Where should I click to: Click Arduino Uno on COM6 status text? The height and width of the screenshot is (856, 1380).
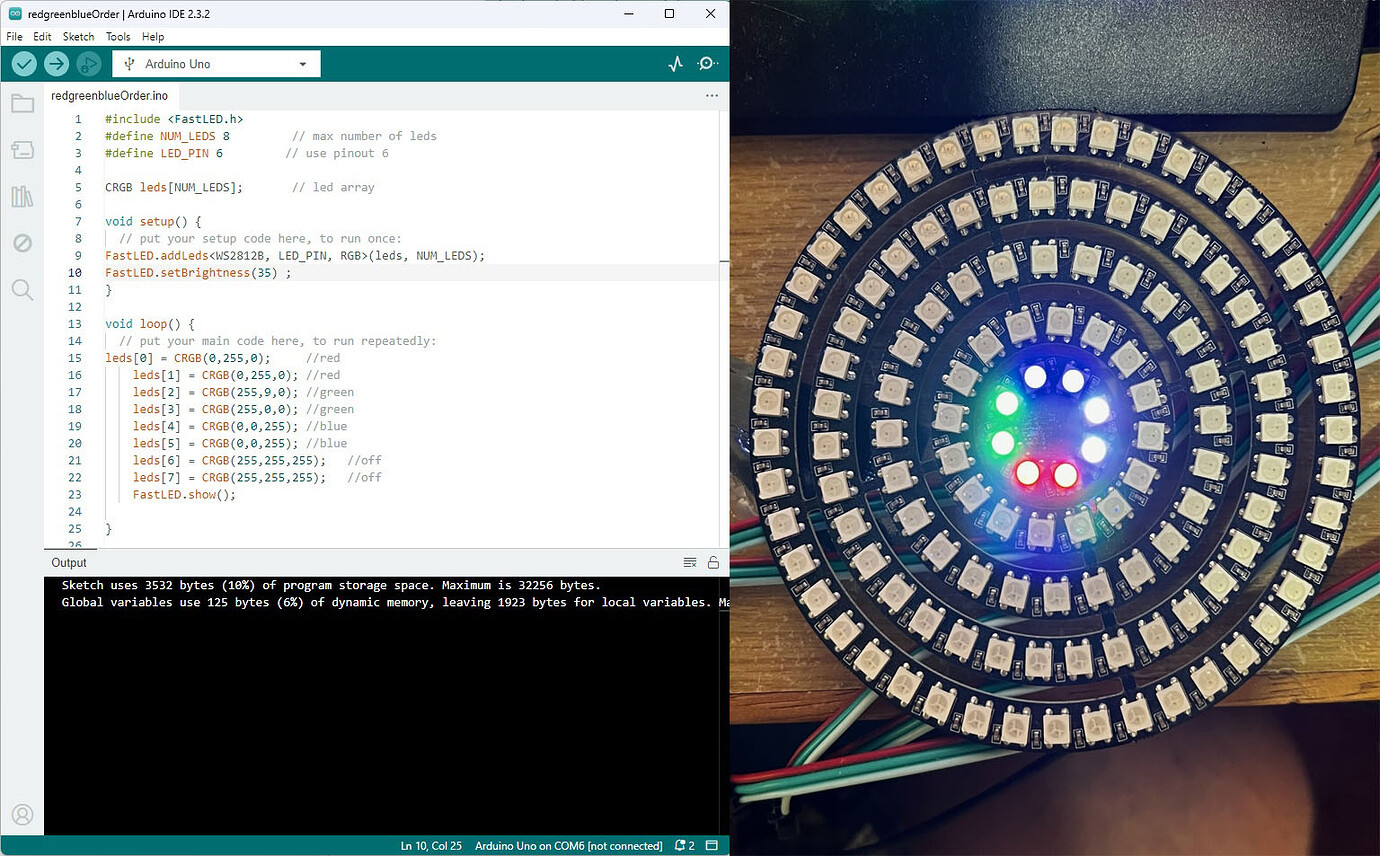tap(567, 845)
